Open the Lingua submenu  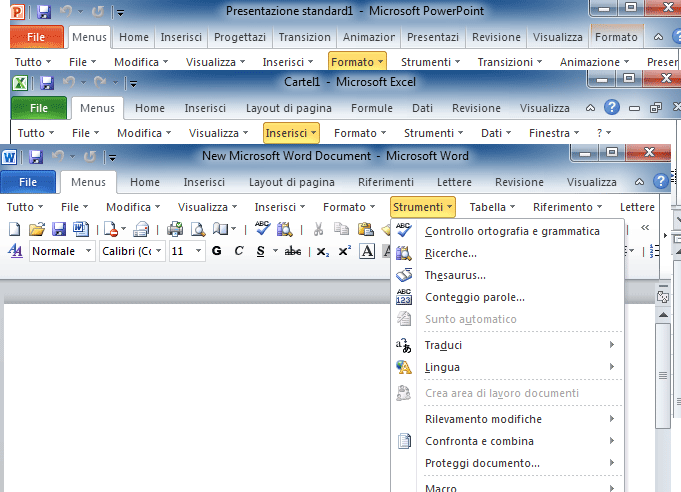pyautogui.click(x=507, y=367)
